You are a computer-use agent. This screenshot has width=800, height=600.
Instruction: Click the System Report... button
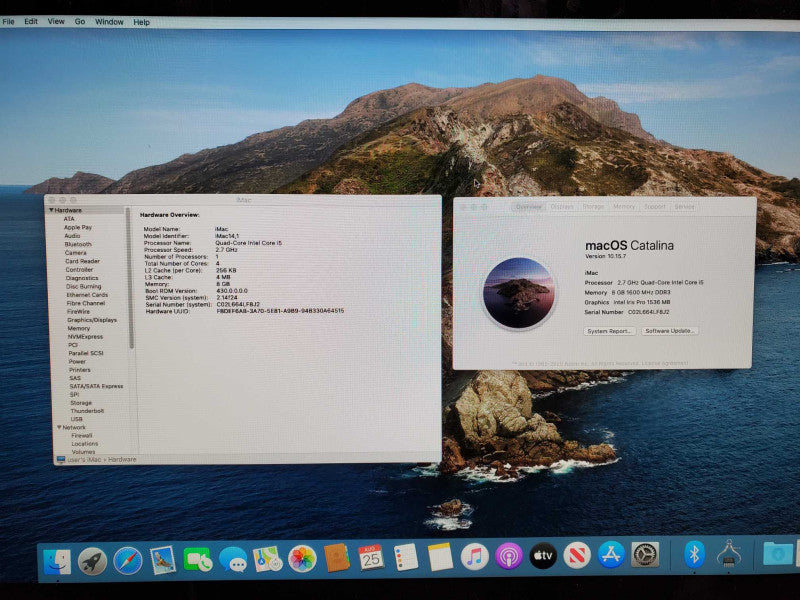pyautogui.click(x=609, y=331)
